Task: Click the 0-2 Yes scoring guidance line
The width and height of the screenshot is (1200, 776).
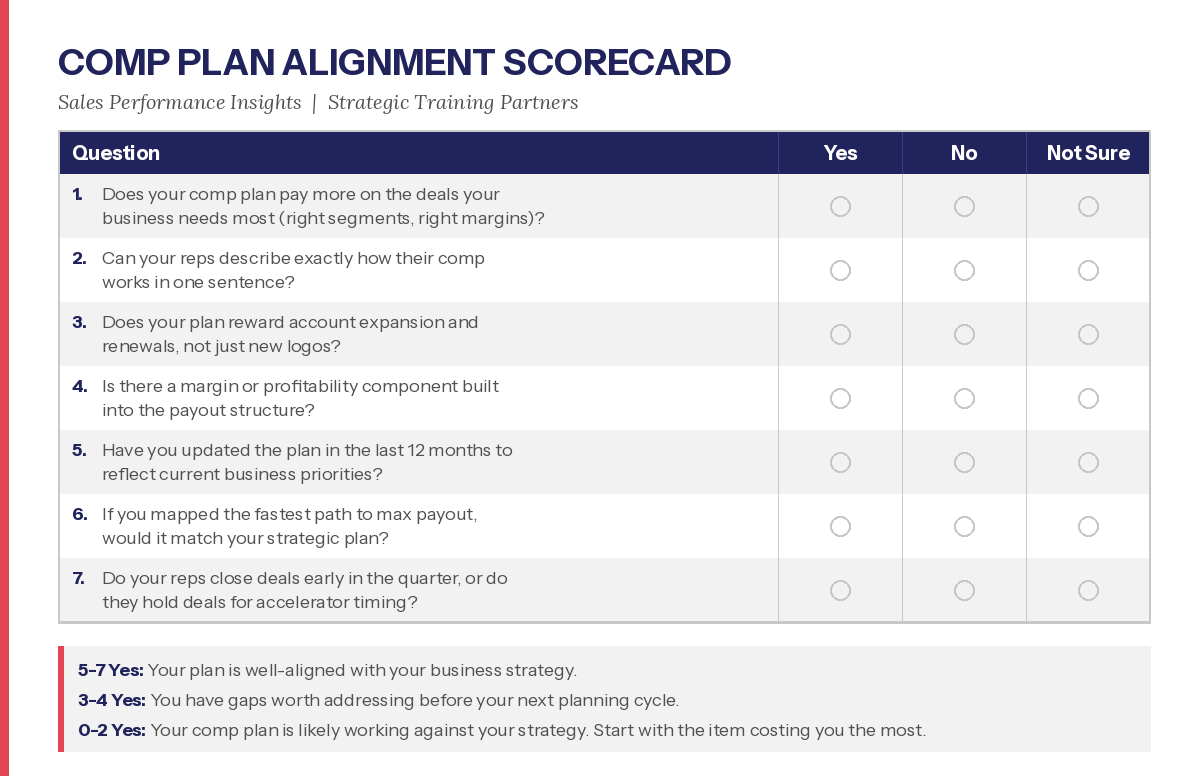Action: (501, 730)
